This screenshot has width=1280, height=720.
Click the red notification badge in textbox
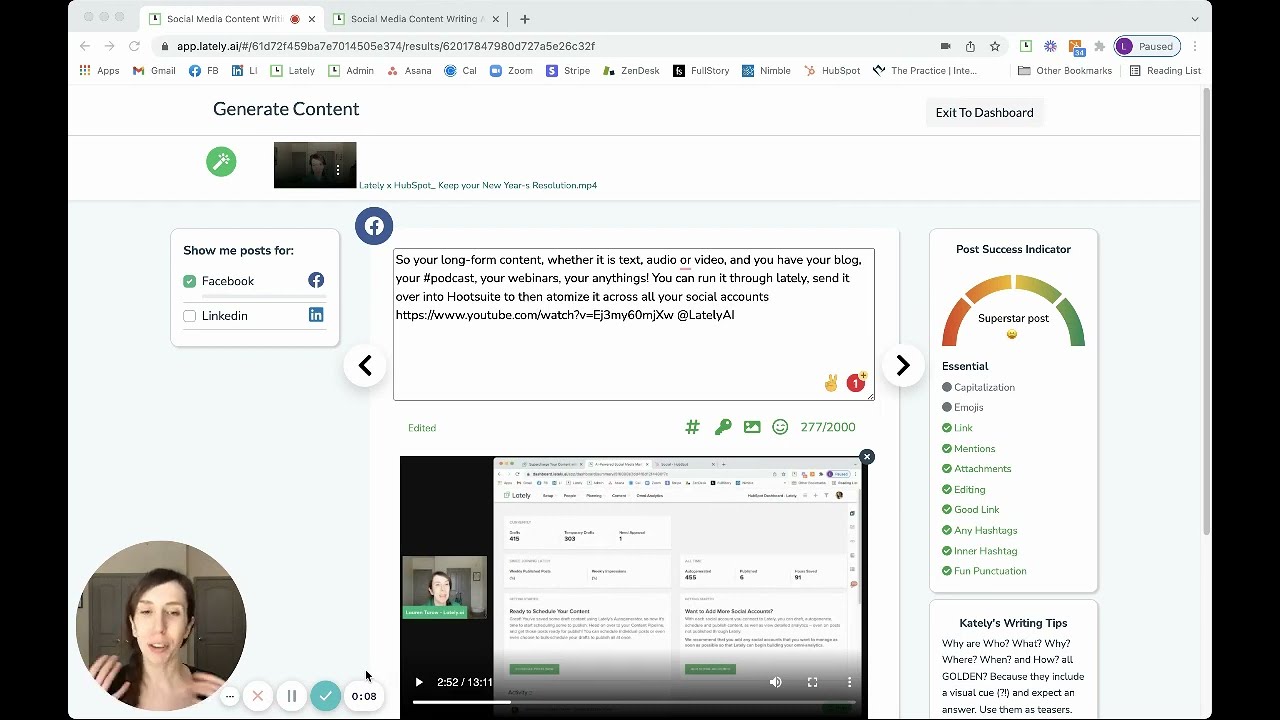tap(856, 383)
